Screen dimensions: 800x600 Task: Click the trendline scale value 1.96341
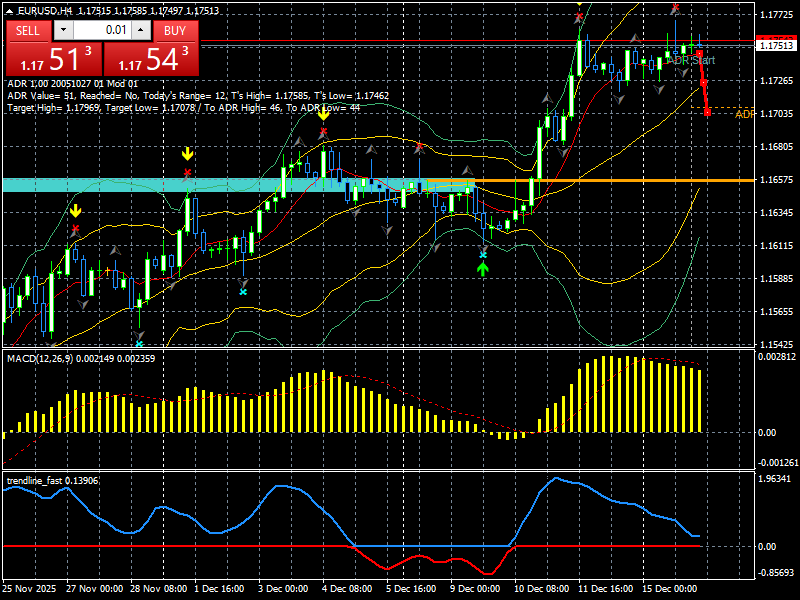tap(776, 479)
